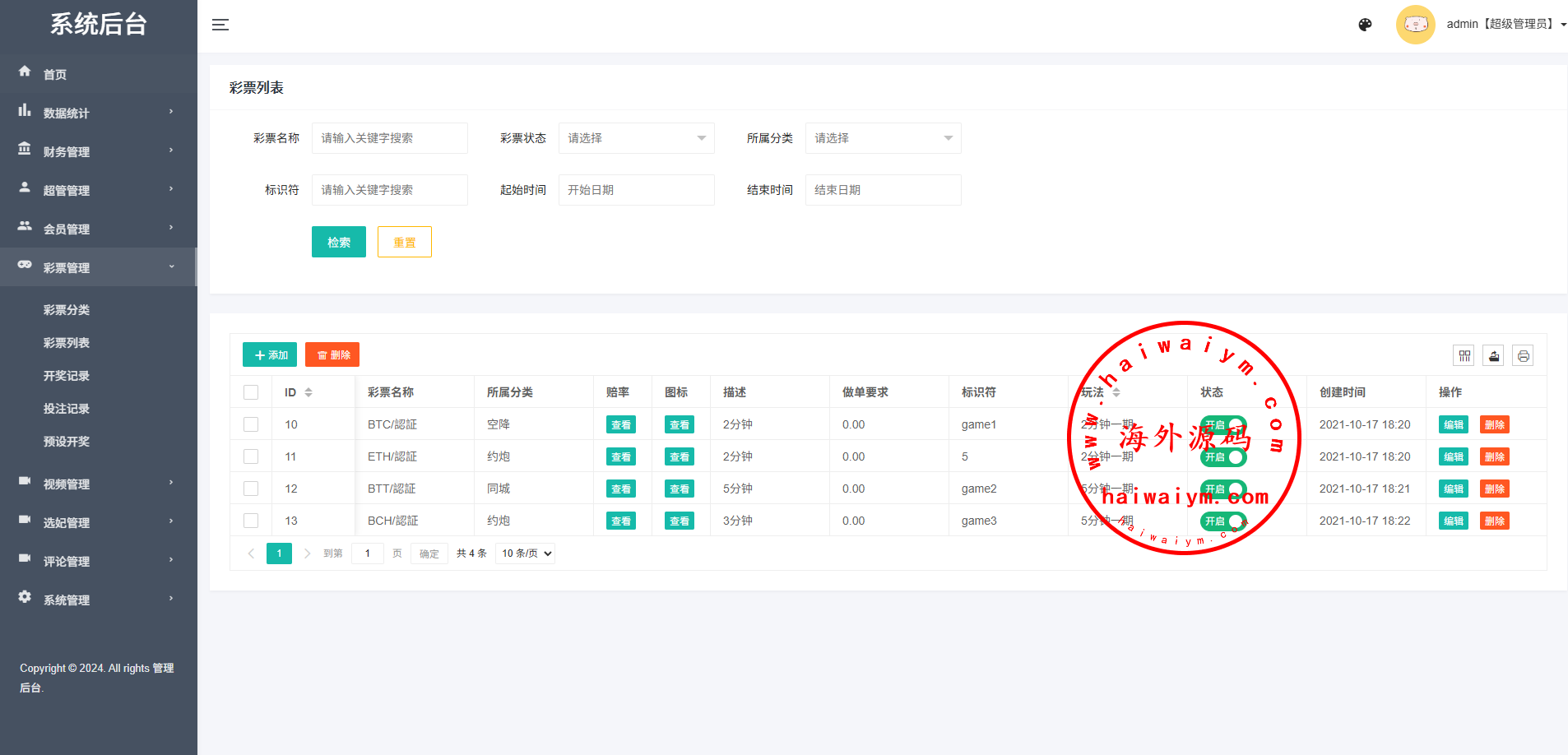
Task: Open the theme color palette icon
Action: coord(1365,25)
